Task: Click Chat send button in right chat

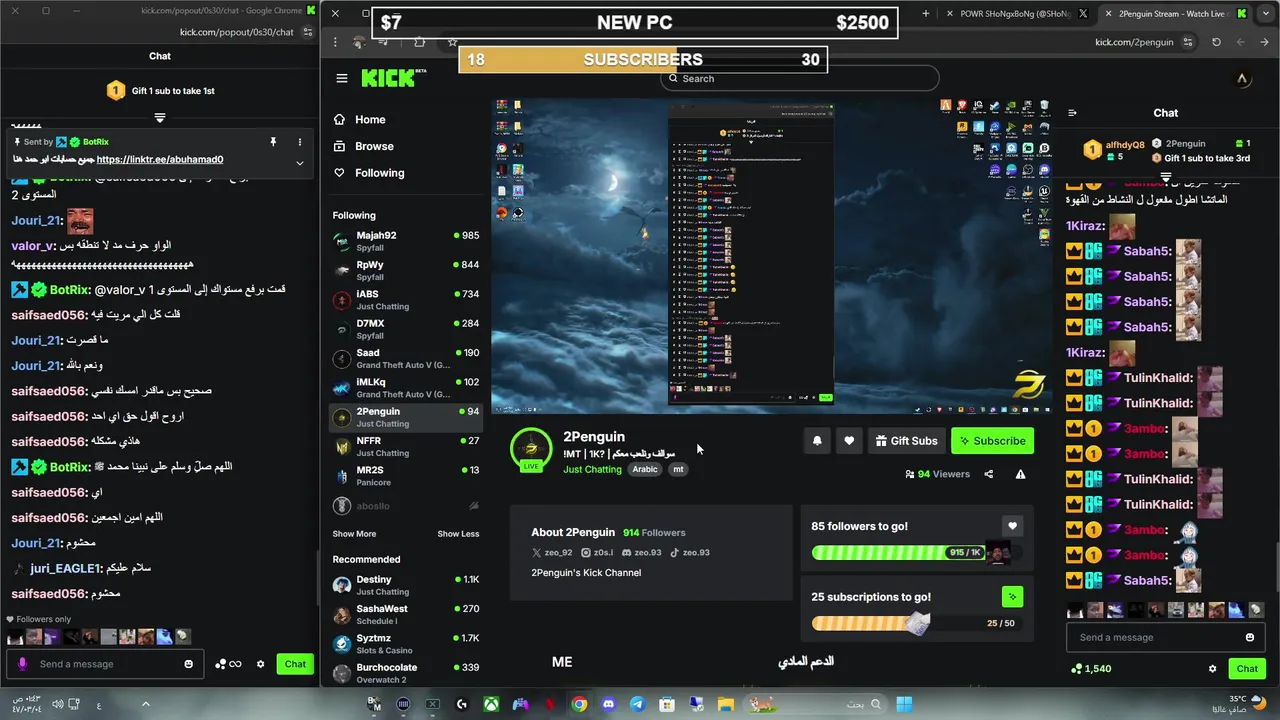Action: (x=1247, y=669)
